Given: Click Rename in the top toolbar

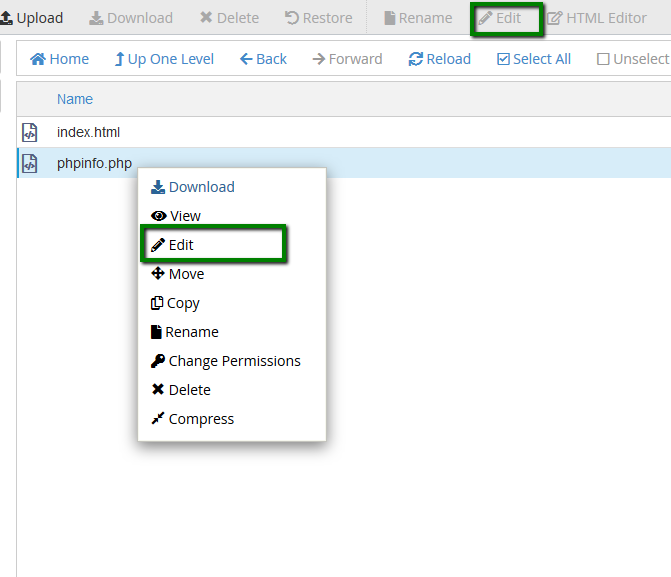Looking at the screenshot, I should pos(418,18).
